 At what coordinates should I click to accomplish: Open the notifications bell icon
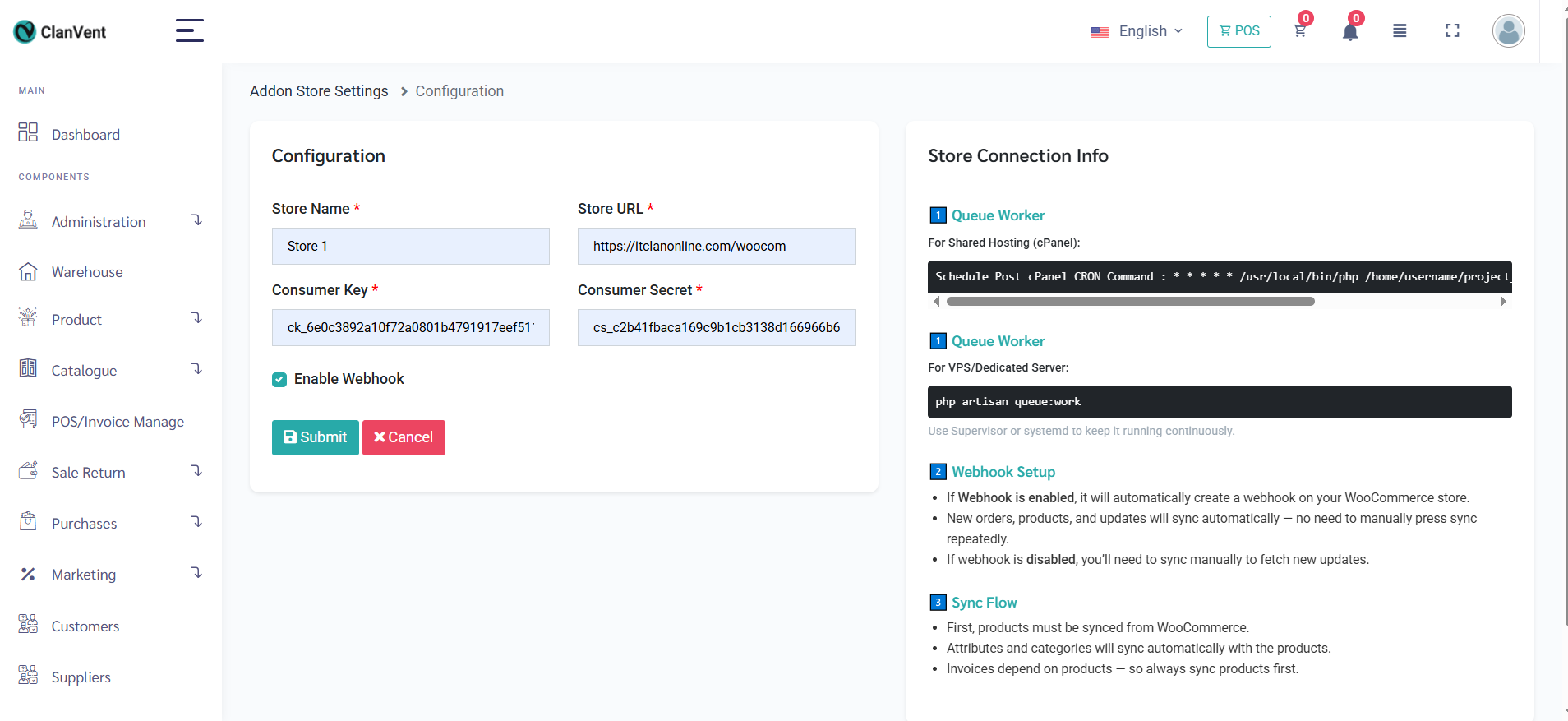coord(1349,32)
